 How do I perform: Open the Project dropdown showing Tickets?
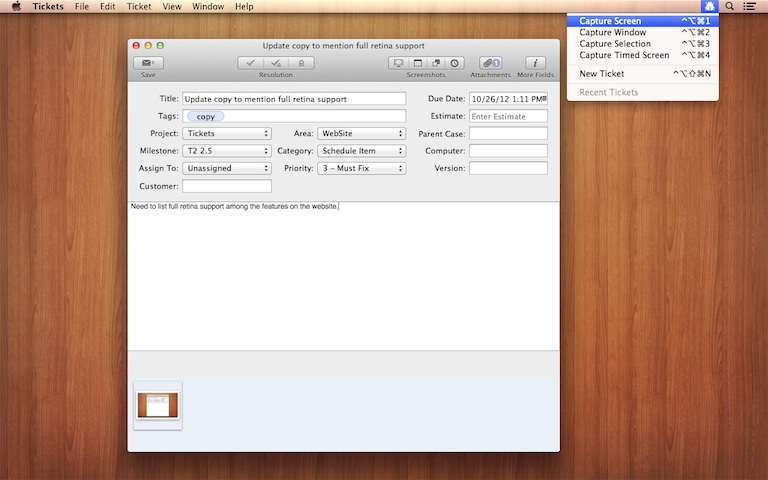point(227,133)
